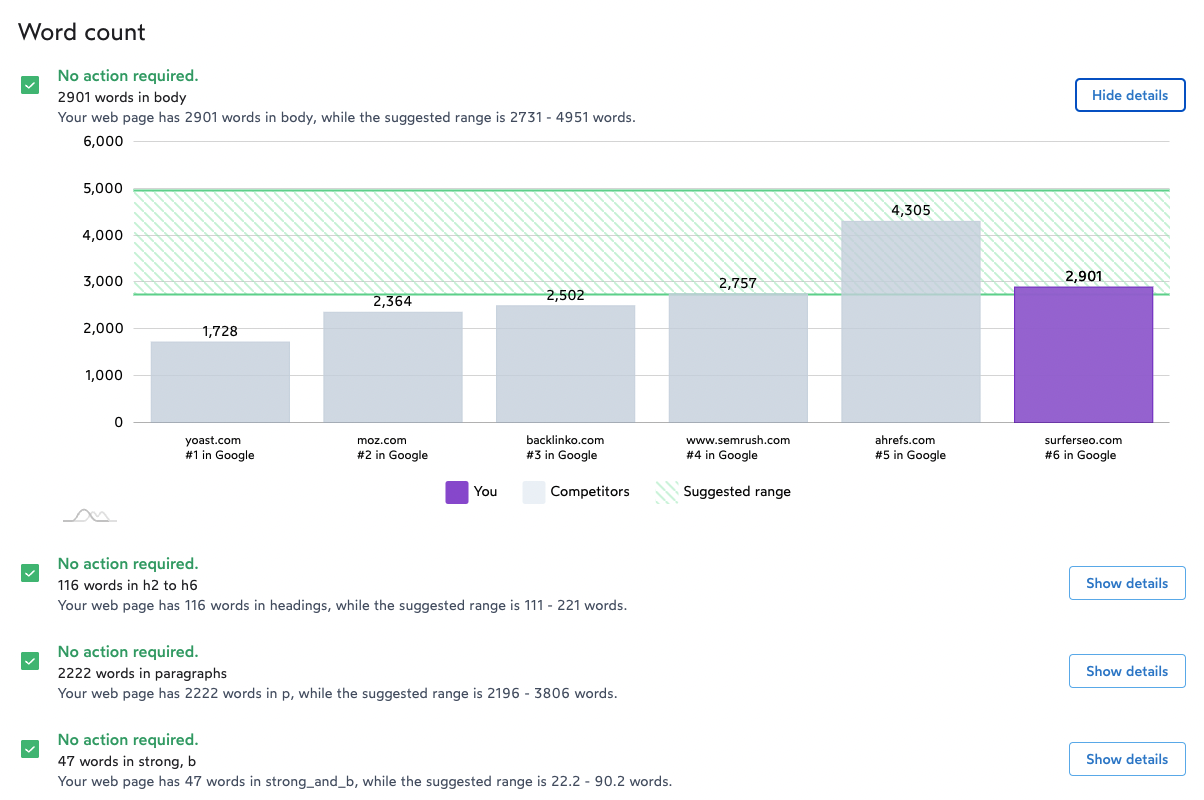Click the Word count section heading
The height and width of the screenshot is (800, 1204).
click(82, 32)
